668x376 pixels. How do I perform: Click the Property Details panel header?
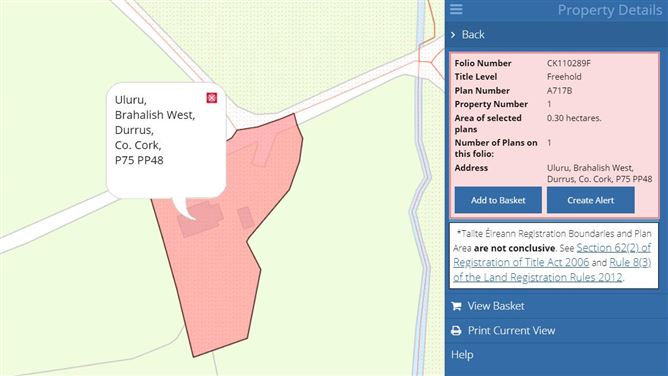click(x=610, y=10)
